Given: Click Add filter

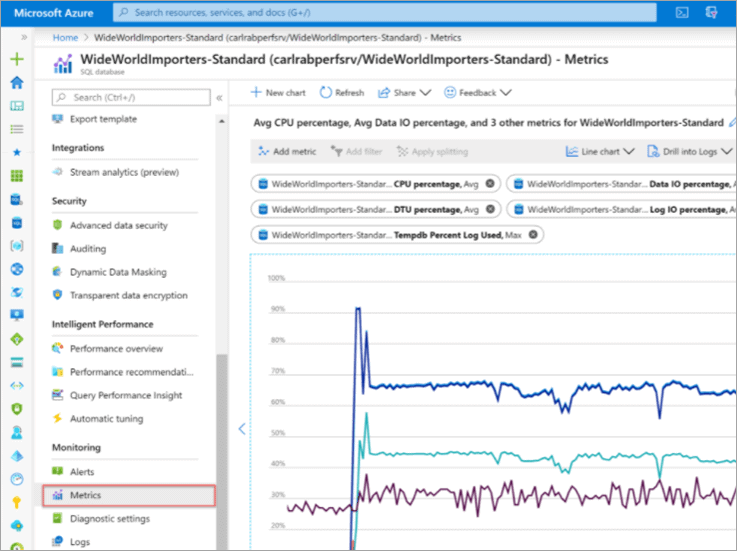Looking at the screenshot, I should pyautogui.click(x=356, y=151).
